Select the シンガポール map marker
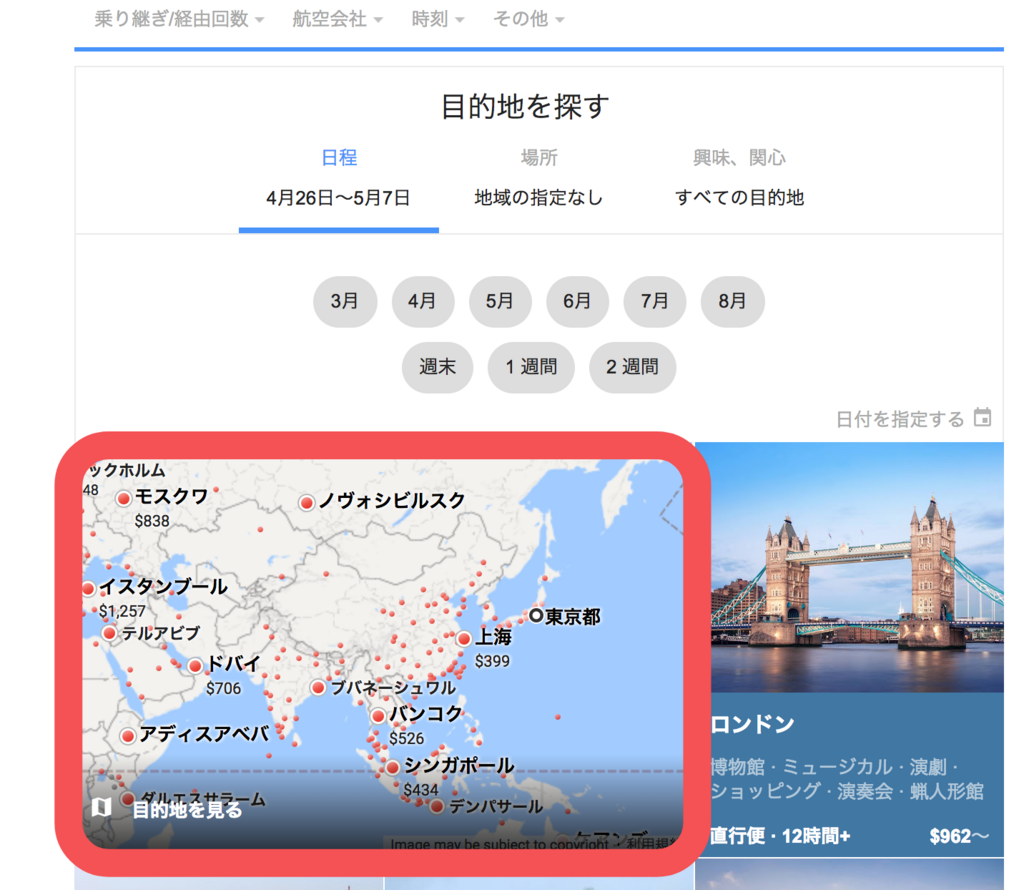 tap(392, 767)
